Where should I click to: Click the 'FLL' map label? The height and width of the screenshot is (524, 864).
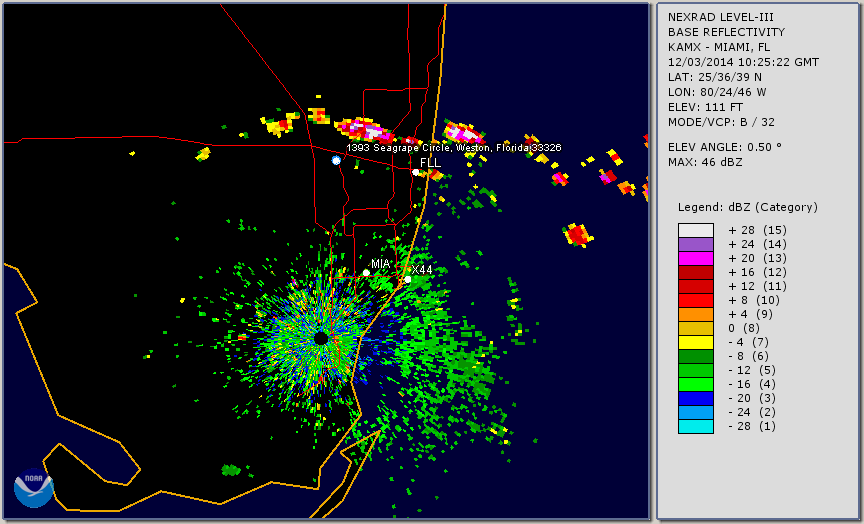point(430,163)
